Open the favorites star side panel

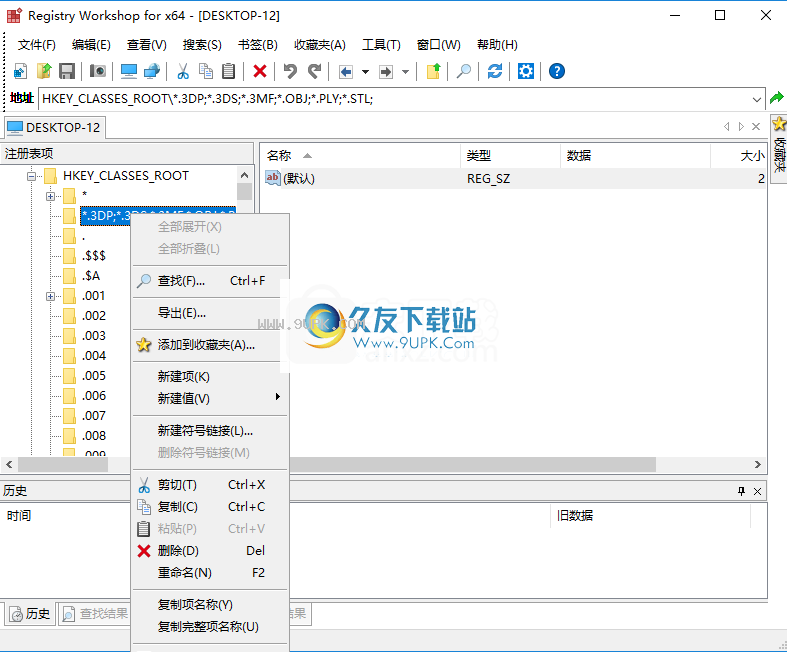point(779,148)
